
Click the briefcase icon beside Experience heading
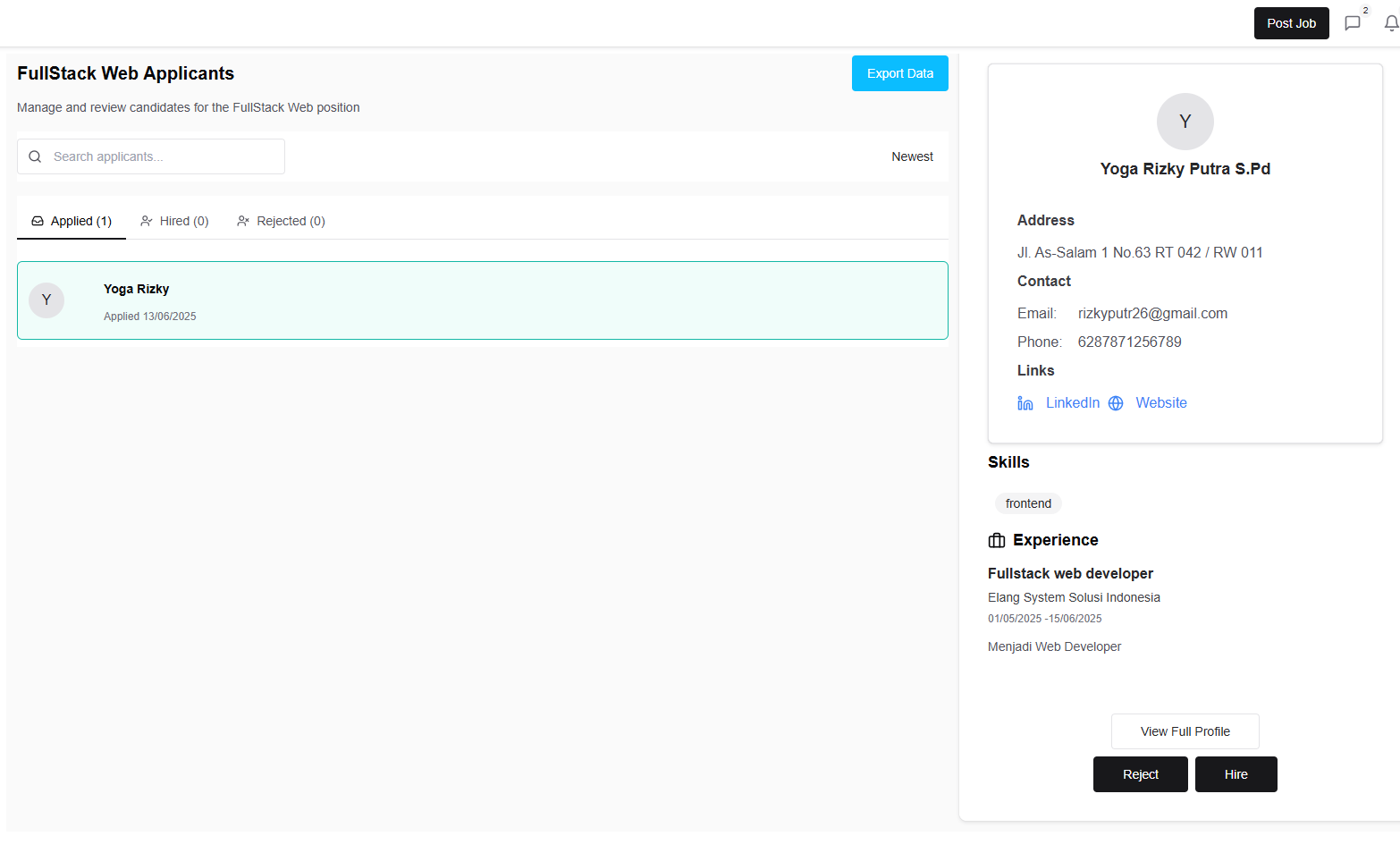tap(996, 540)
